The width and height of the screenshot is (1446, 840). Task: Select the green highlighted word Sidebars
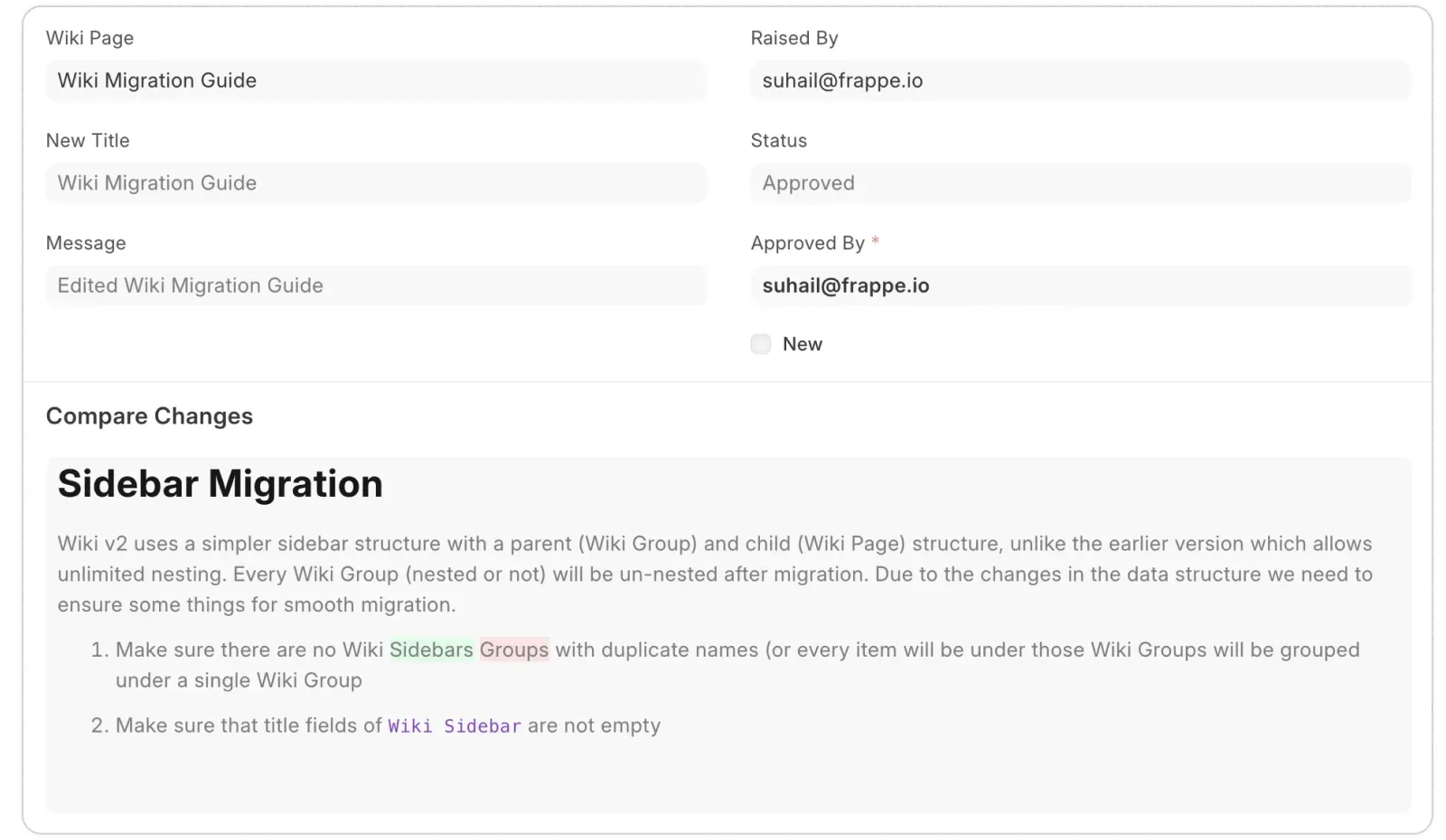tap(433, 649)
